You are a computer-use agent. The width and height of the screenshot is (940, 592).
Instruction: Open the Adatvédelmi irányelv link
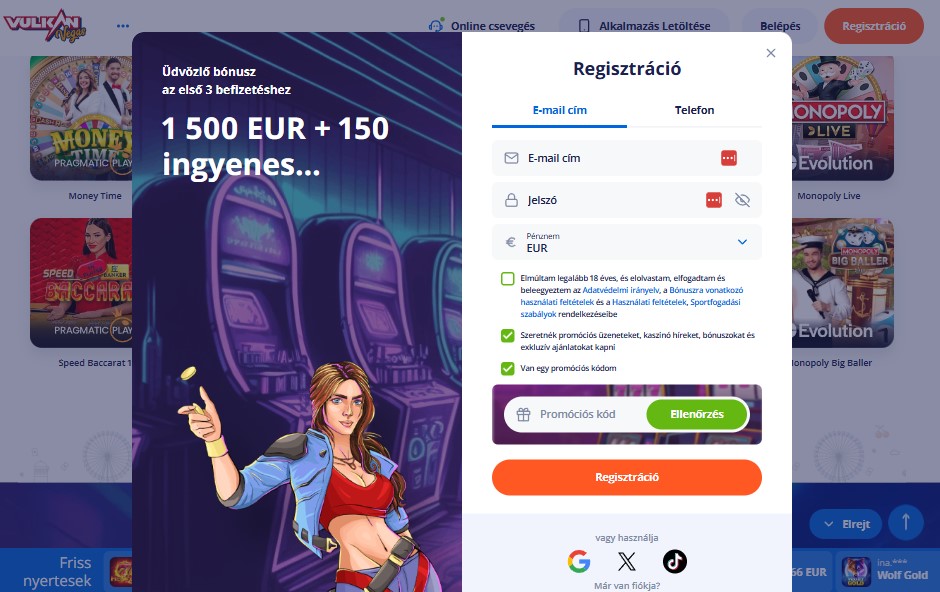(621, 290)
